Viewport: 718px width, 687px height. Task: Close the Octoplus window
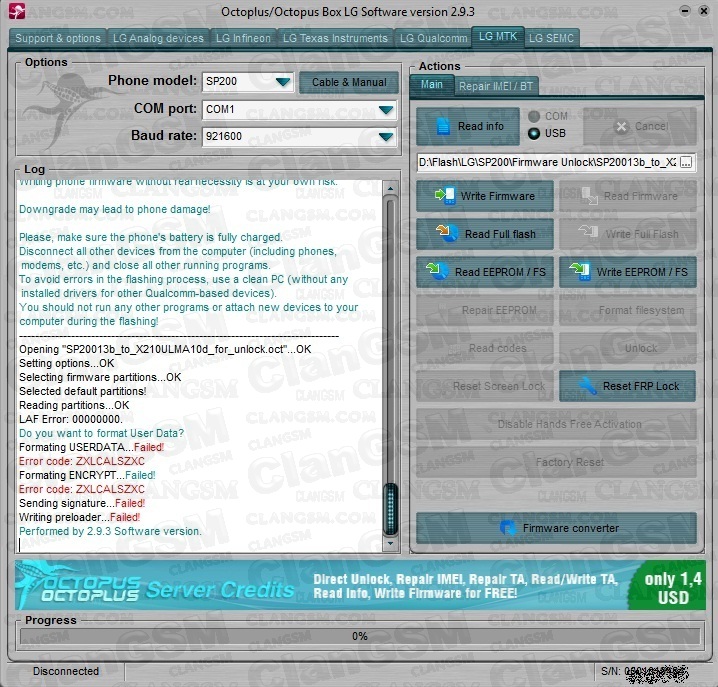(704, 11)
